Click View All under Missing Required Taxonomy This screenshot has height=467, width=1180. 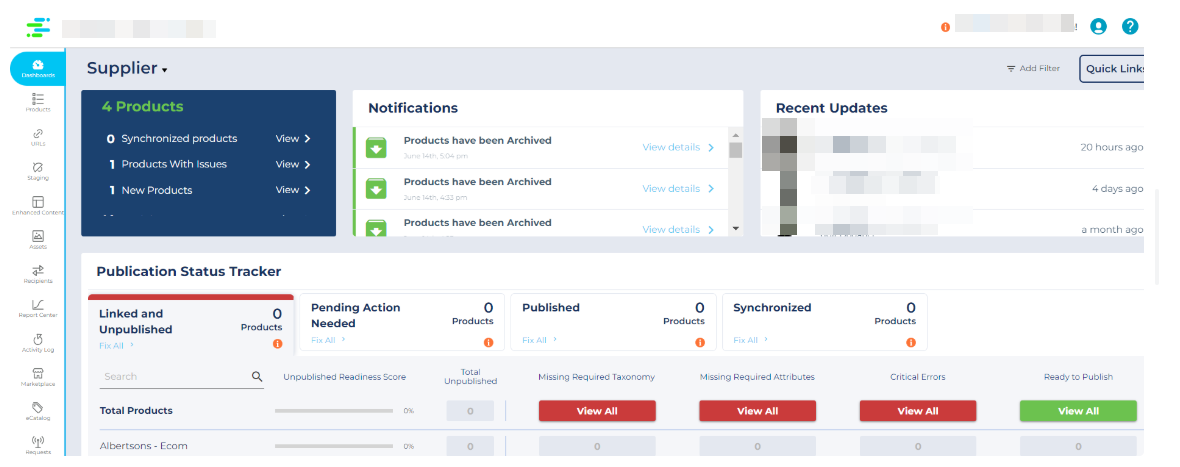(x=597, y=411)
